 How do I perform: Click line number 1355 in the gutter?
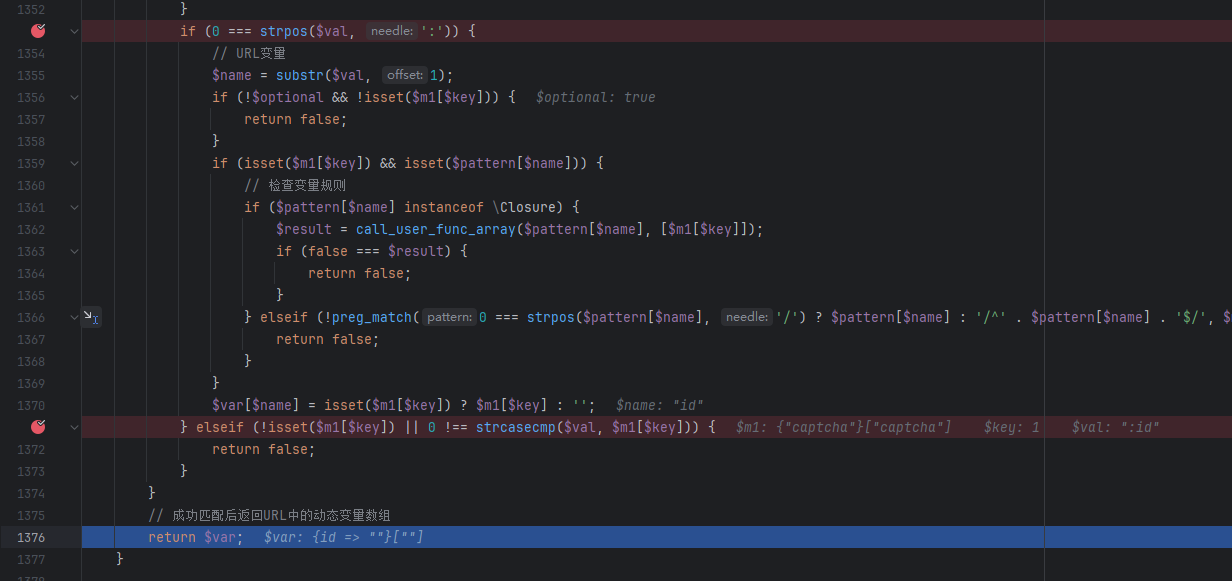point(31,75)
